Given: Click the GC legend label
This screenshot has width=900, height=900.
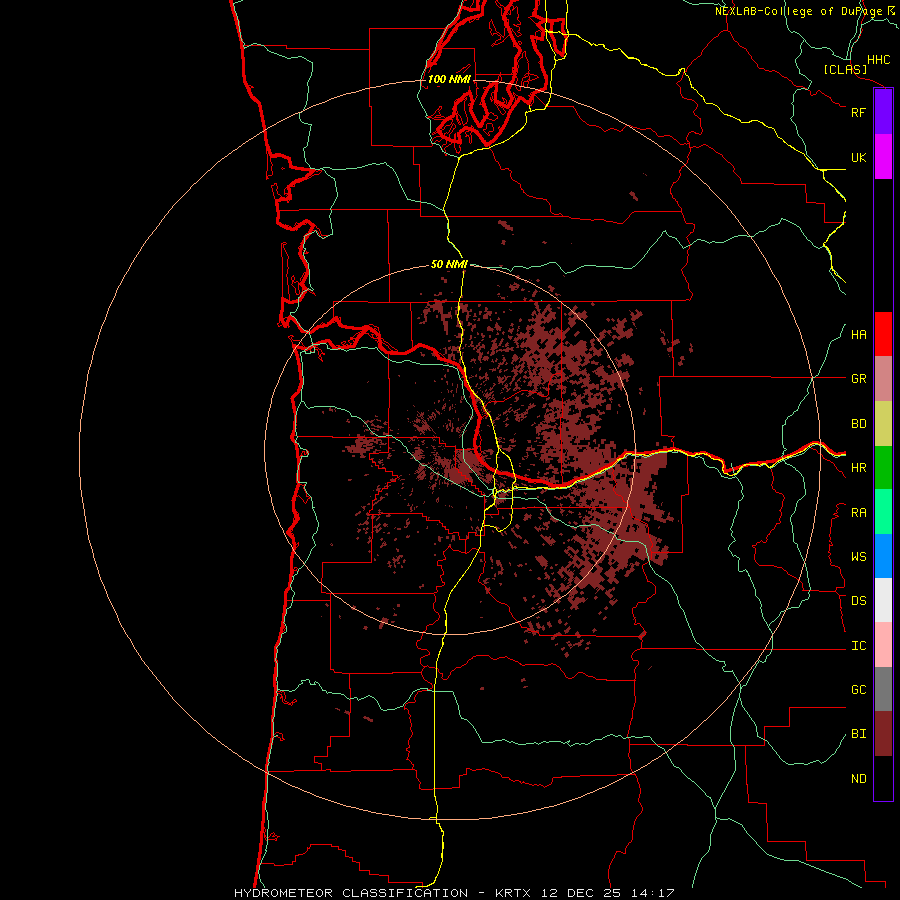Looking at the screenshot, I should click(858, 690).
